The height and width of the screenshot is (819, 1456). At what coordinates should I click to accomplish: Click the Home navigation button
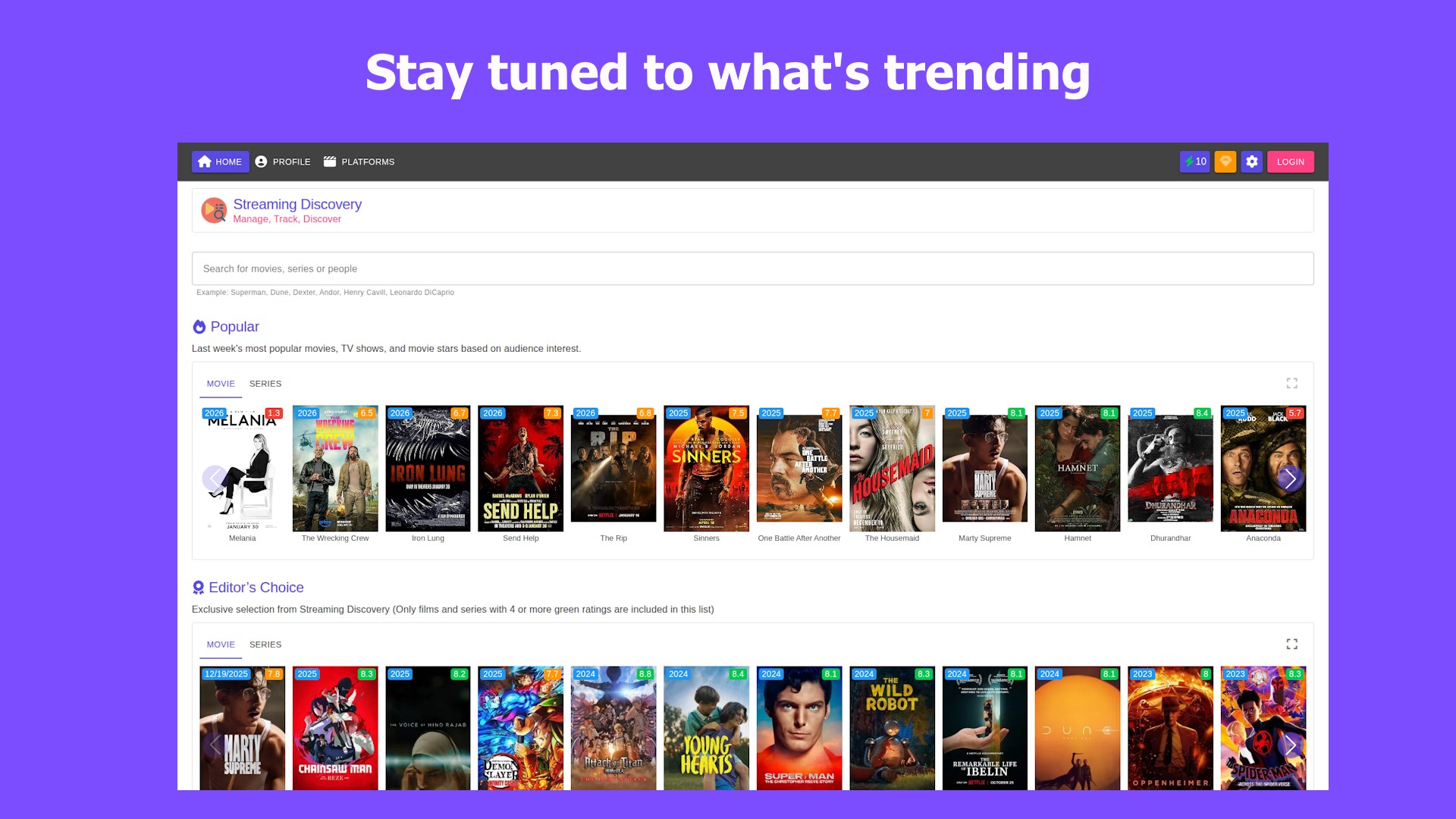click(x=220, y=162)
